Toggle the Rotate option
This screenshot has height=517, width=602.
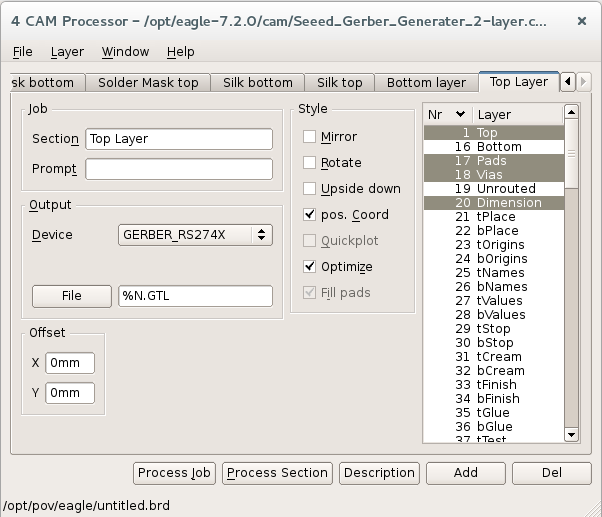[x=310, y=163]
